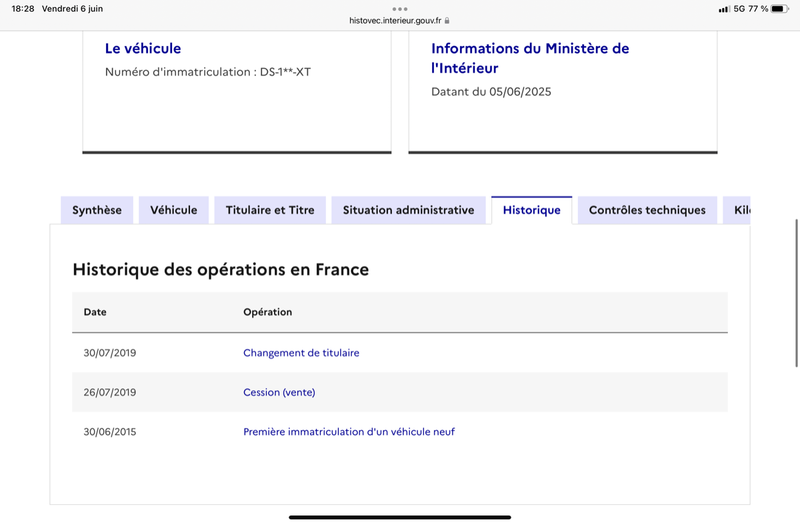Tap the Datant du 05/06/2025 text
The image size is (800, 525).
point(491,92)
